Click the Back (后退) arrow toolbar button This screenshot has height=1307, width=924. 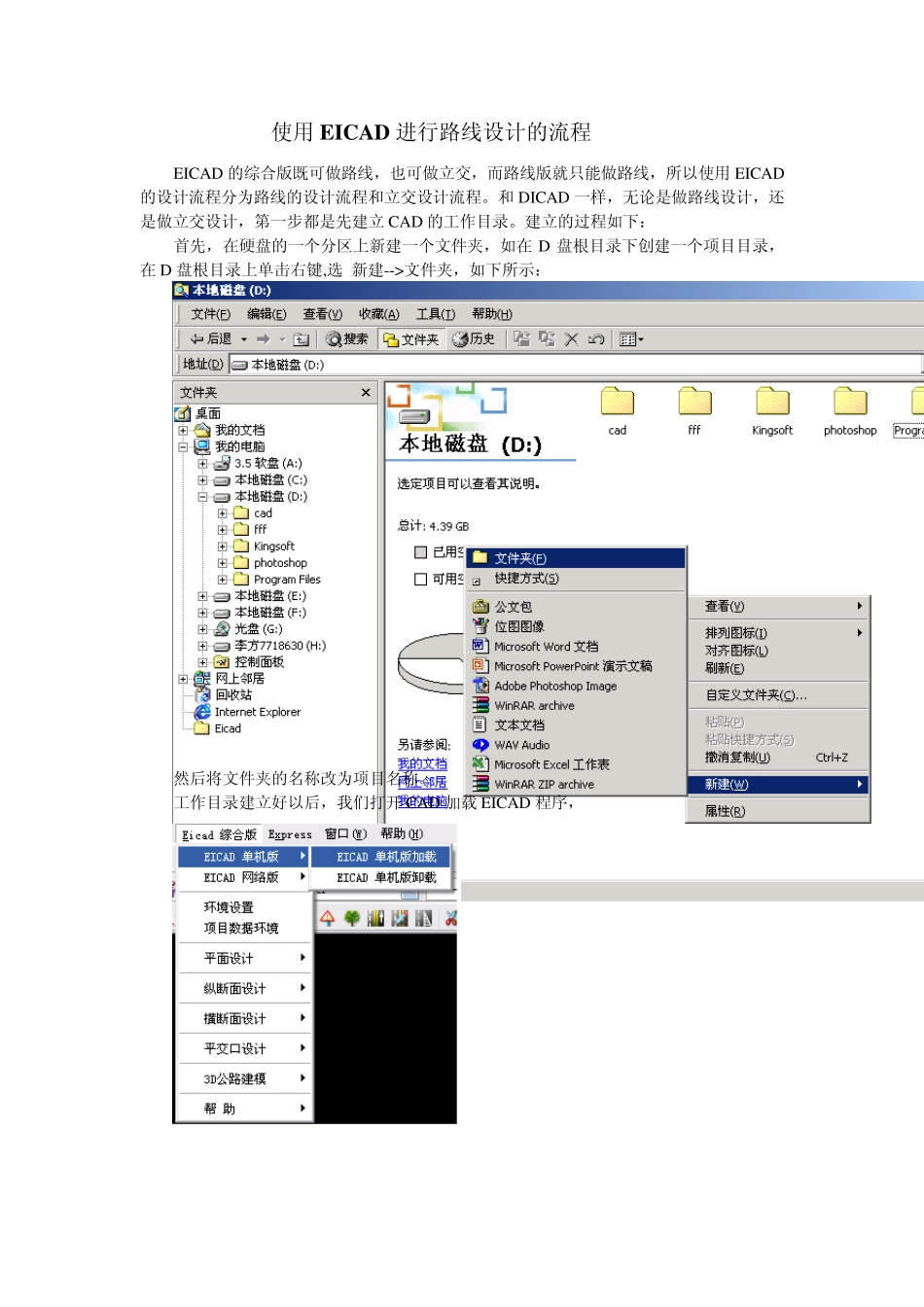pos(210,338)
